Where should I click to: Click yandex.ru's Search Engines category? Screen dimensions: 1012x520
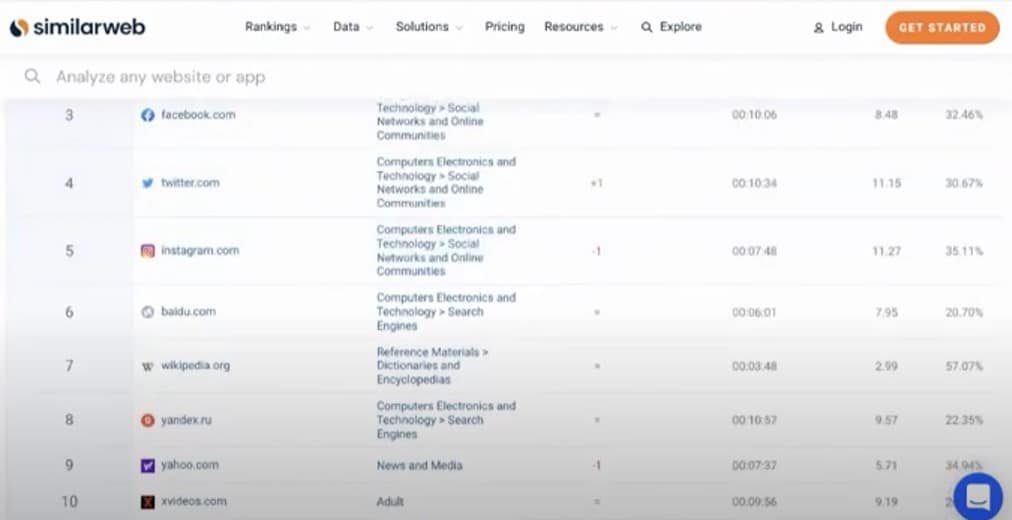click(x=446, y=420)
